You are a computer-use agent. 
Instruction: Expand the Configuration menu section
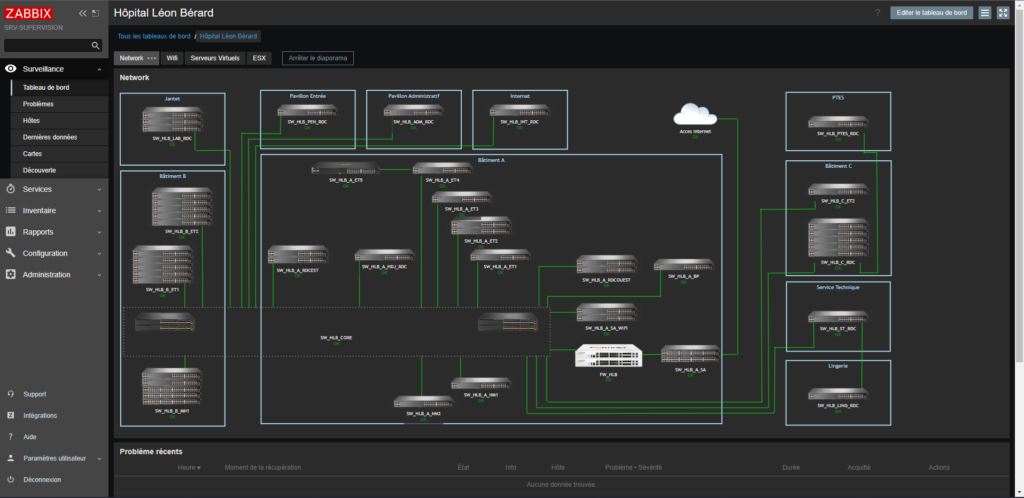click(x=54, y=253)
